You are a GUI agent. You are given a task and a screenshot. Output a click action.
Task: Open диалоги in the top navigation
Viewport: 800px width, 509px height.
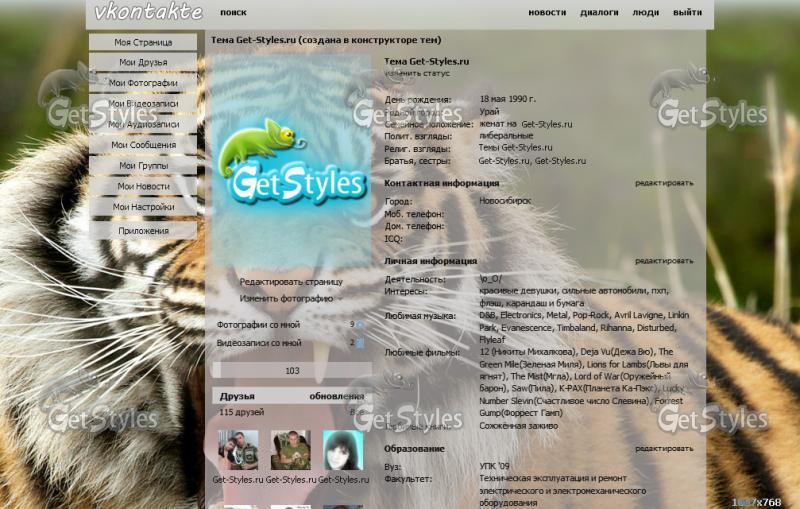click(599, 13)
